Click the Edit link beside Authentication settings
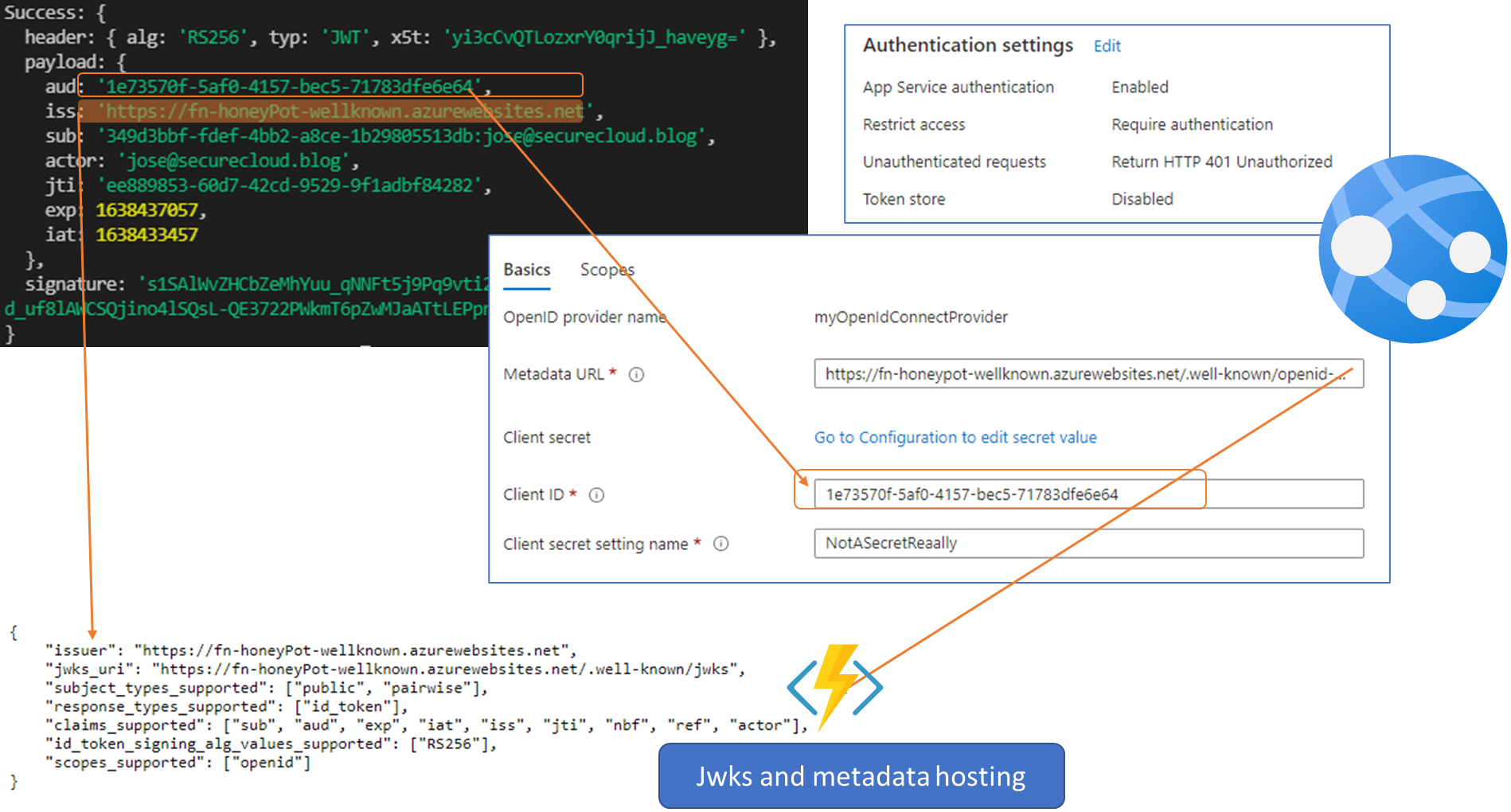1511x812 pixels. click(x=1107, y=46)
